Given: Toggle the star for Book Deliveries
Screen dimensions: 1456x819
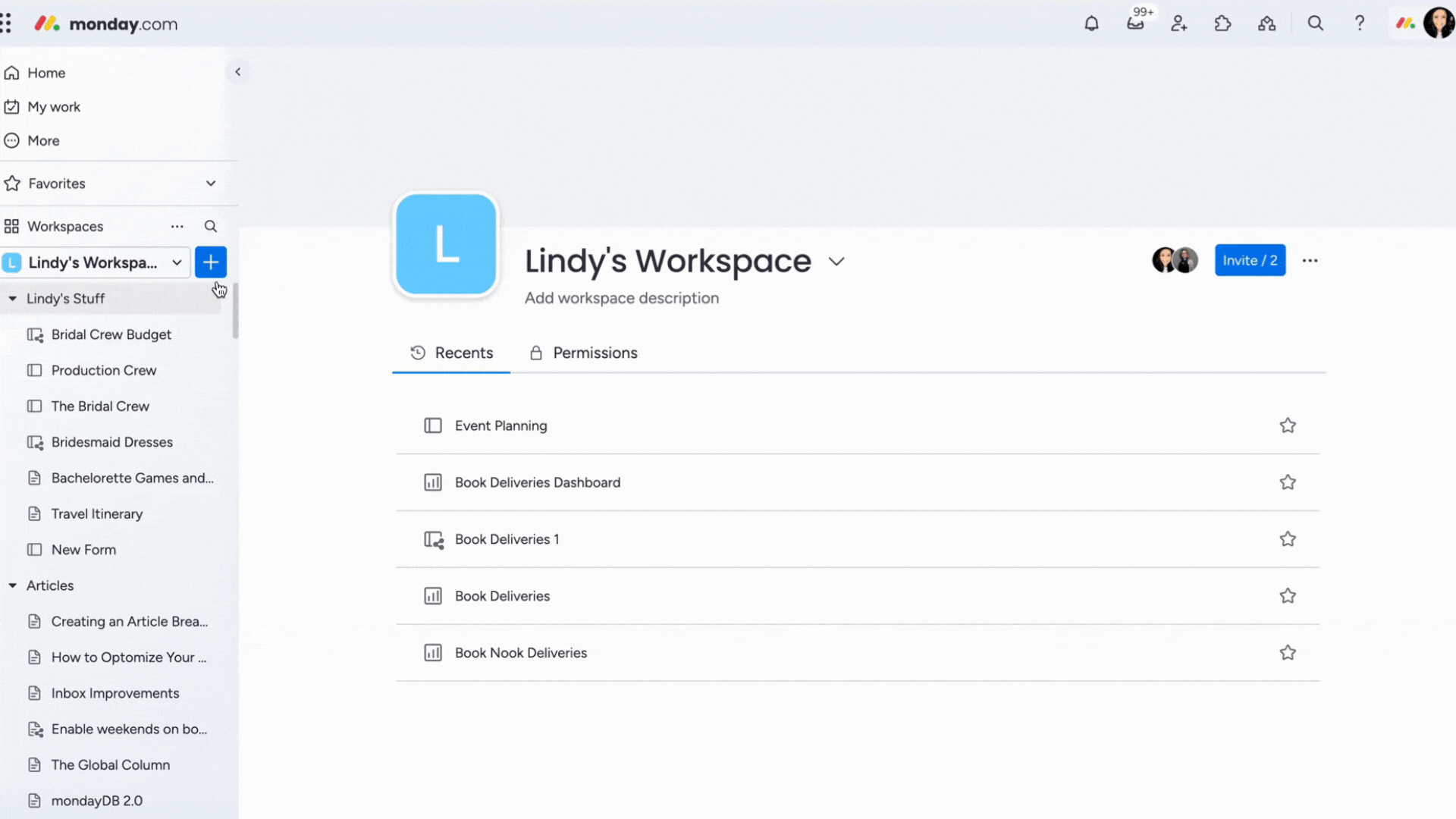Looking at the screenshot, I should tap(1288, 596).
